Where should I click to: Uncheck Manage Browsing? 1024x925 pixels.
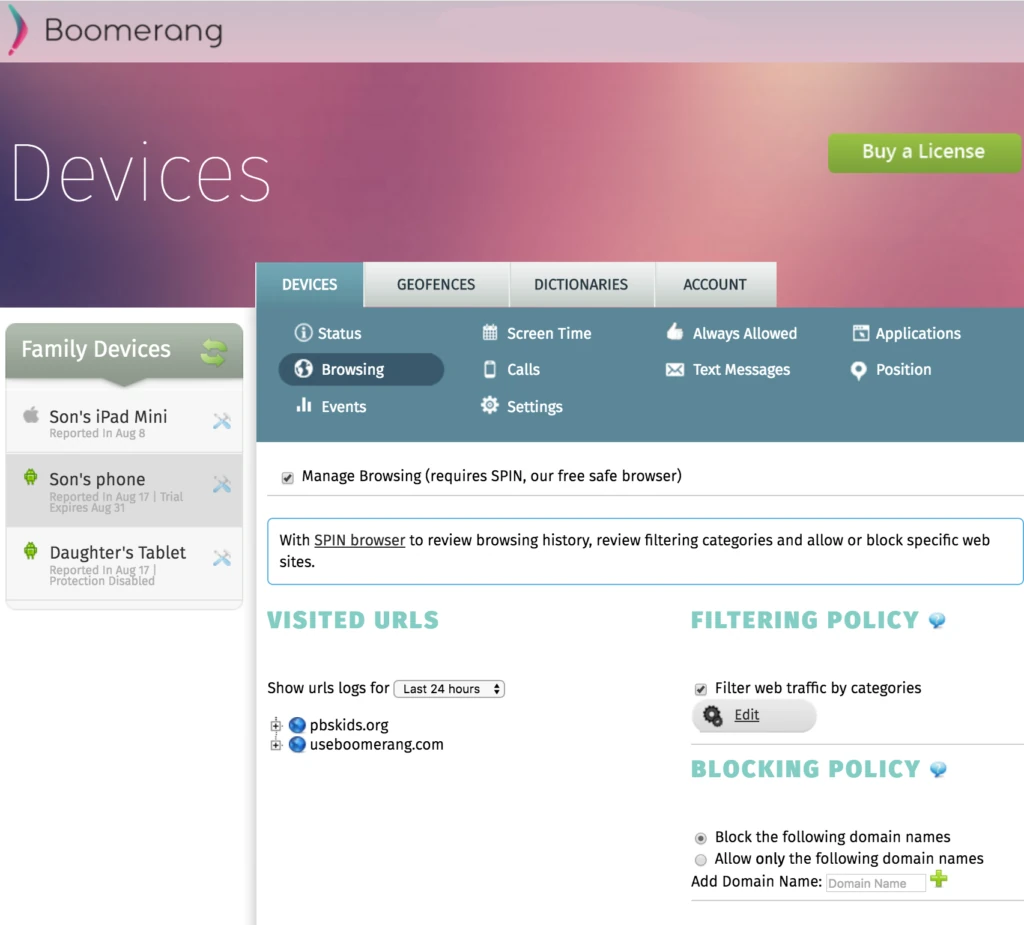[x=287, y=477]
